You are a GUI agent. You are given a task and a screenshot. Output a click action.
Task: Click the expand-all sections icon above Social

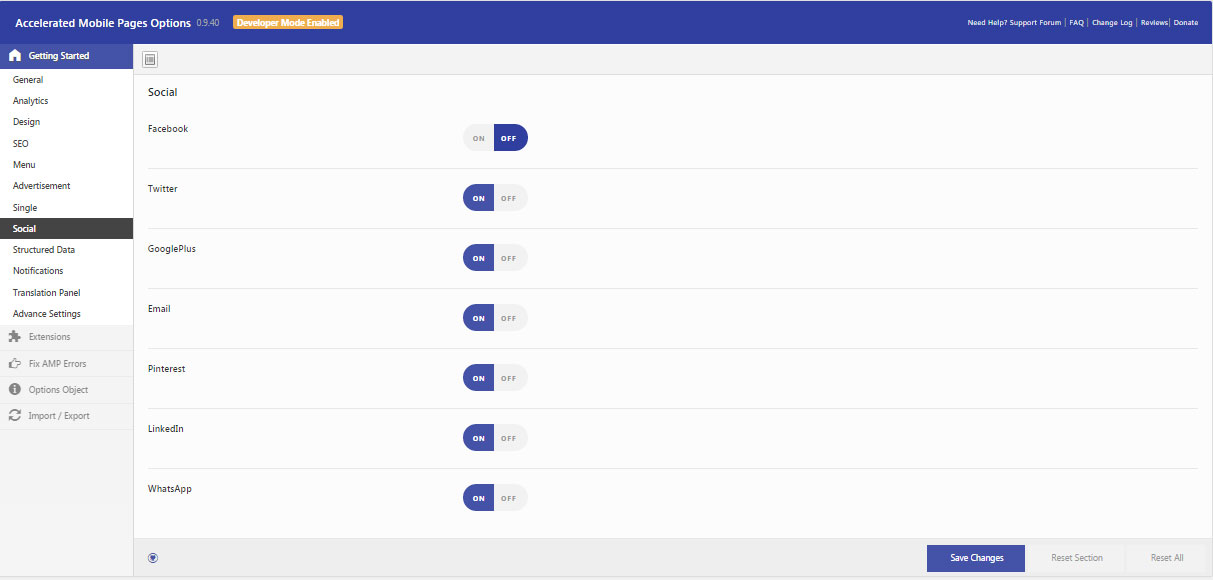[x=150, y=60]
